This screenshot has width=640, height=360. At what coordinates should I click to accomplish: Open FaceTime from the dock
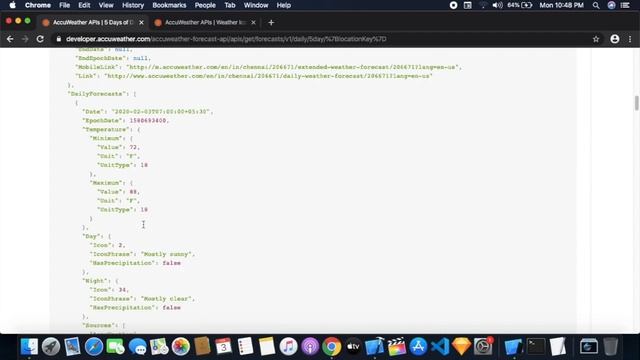coord(116,347)
